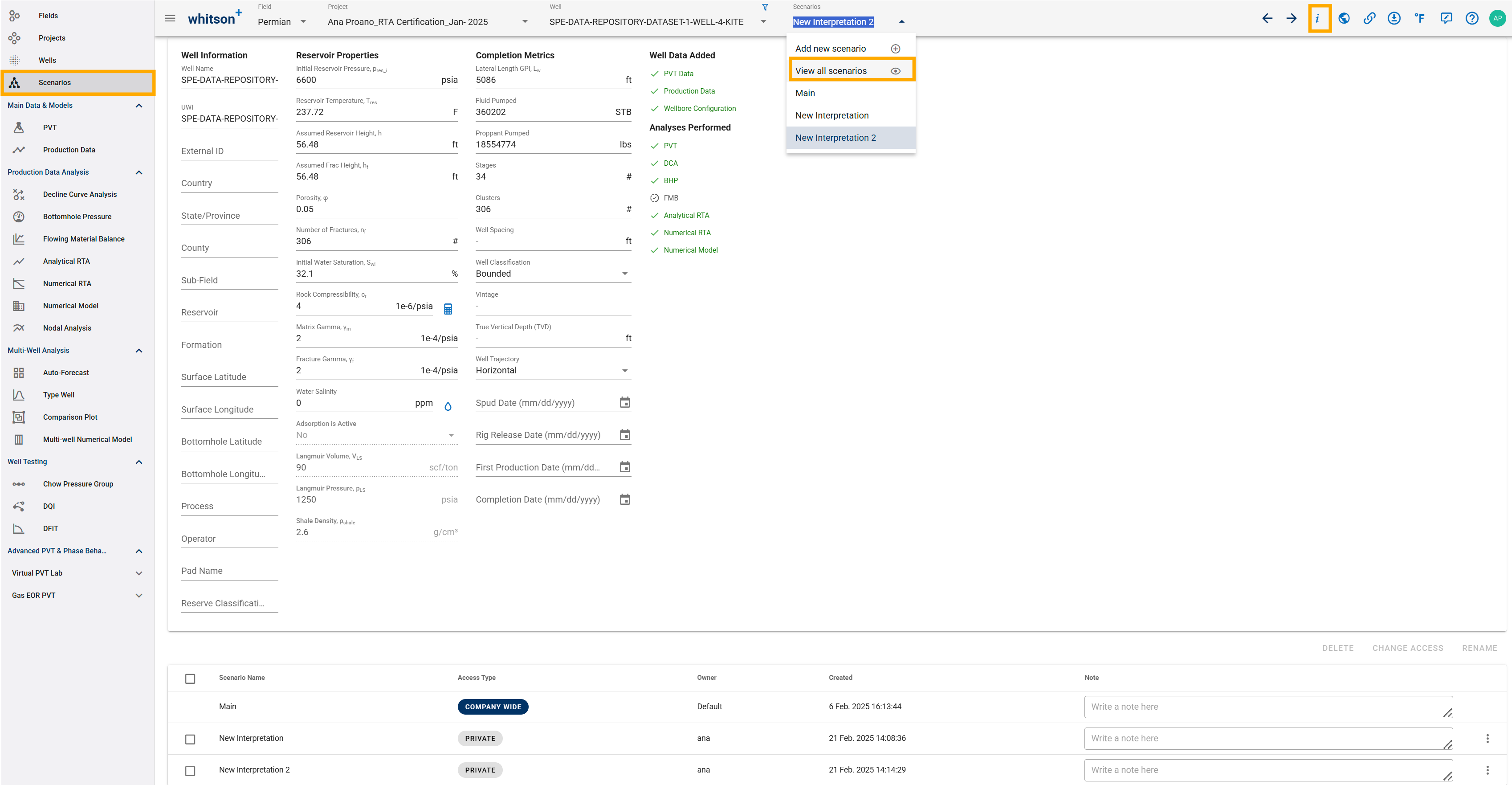Open Rig Release Date calendar picker
Screen dimensions: 1512x785
(624, 435)
